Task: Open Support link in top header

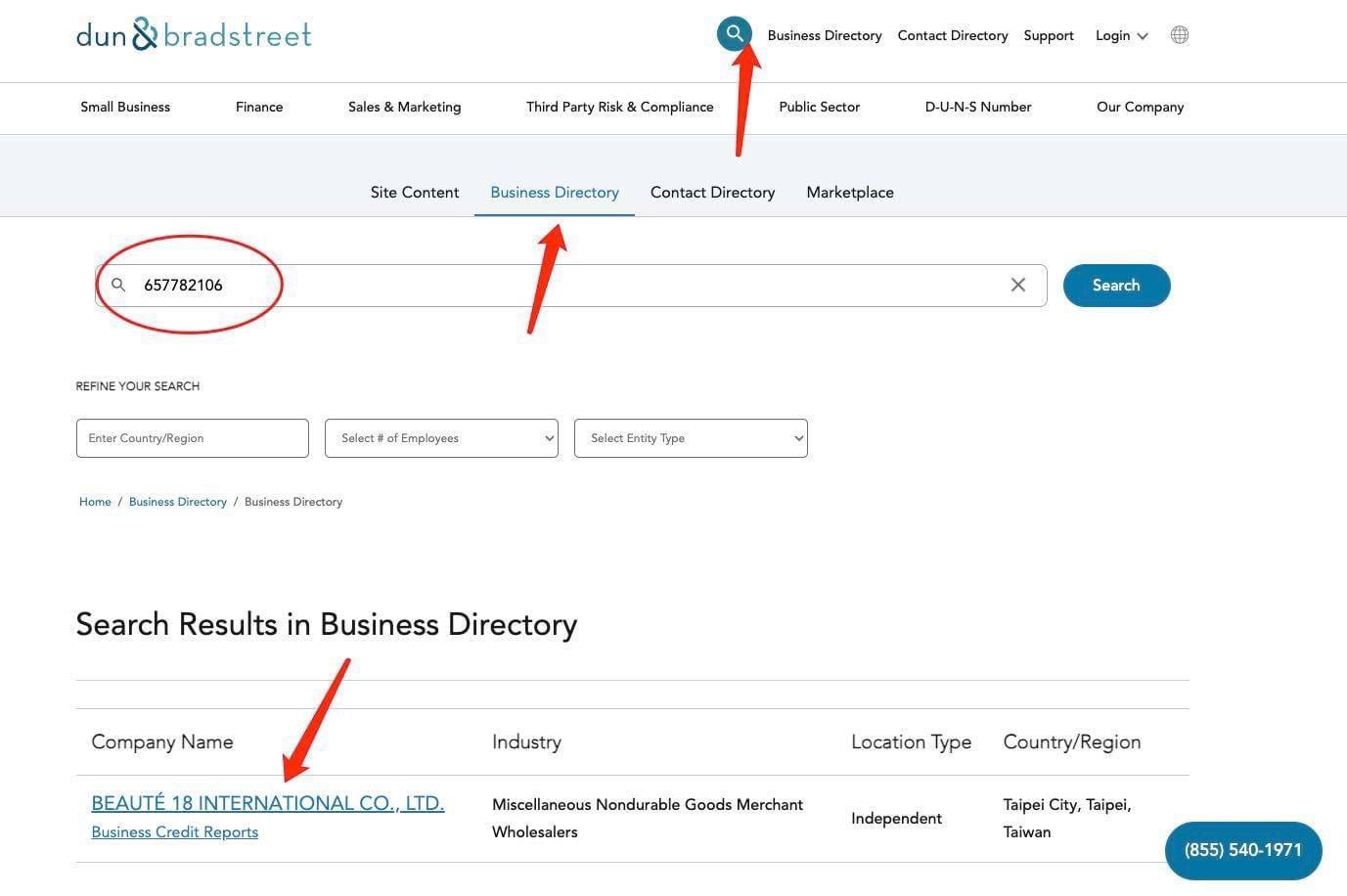Action: coord(1048,35)
